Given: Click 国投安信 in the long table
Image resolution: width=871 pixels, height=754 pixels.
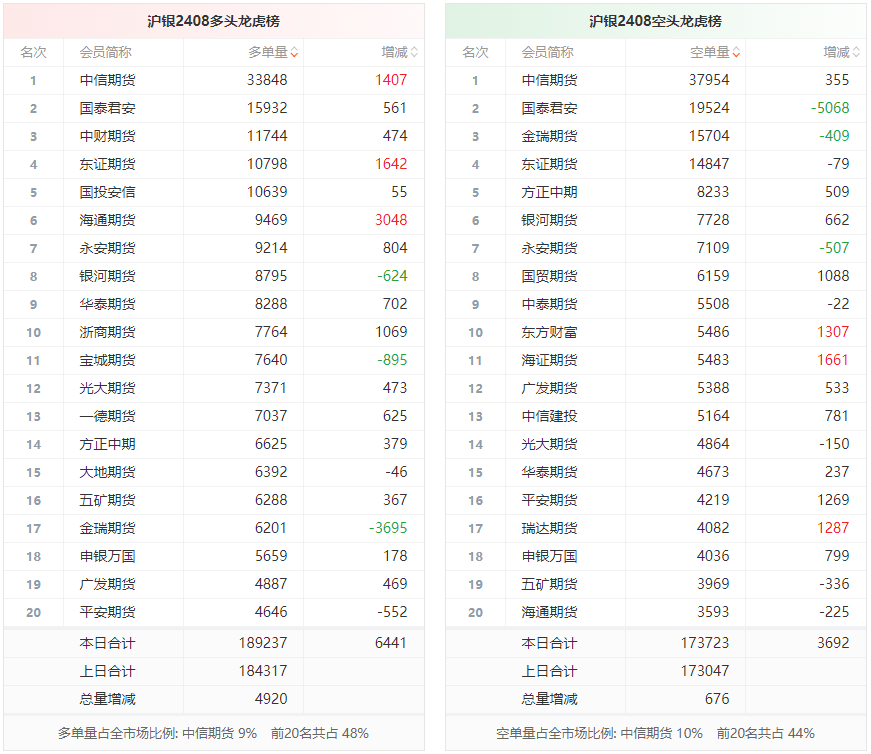Looking at the screenshot, I should 107,192.
